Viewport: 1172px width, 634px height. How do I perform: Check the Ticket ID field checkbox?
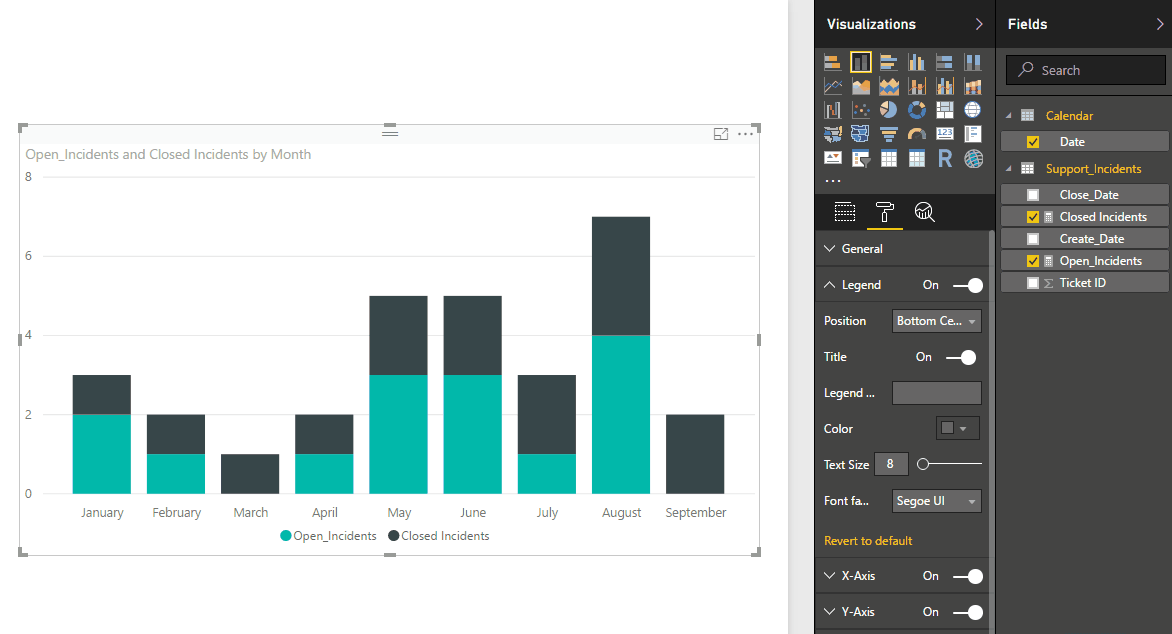(1033, 283)
